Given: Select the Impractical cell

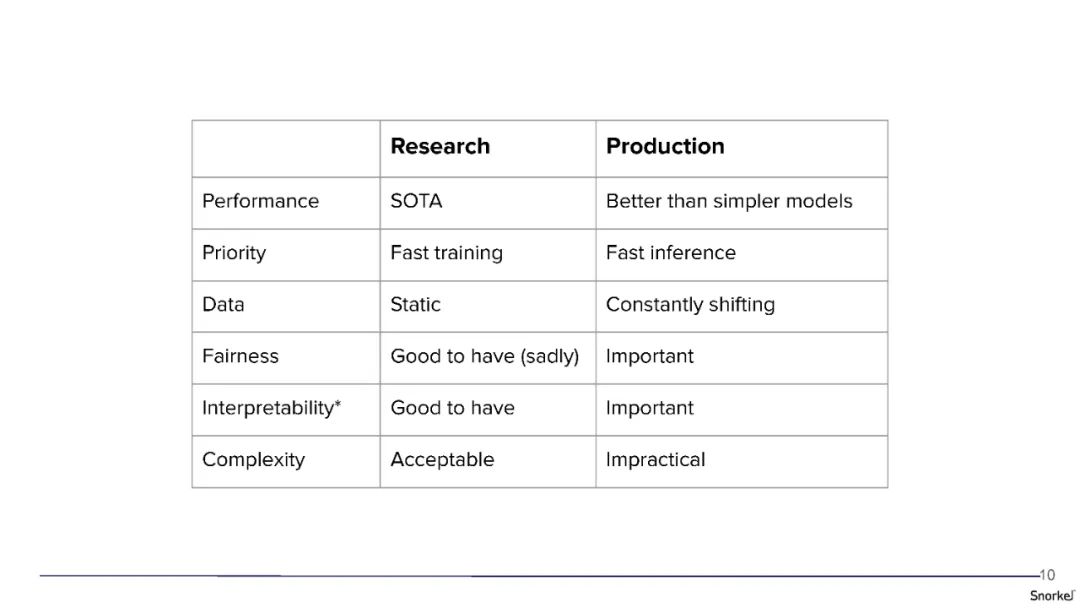Looking at the screenshot, I should 655,460.
